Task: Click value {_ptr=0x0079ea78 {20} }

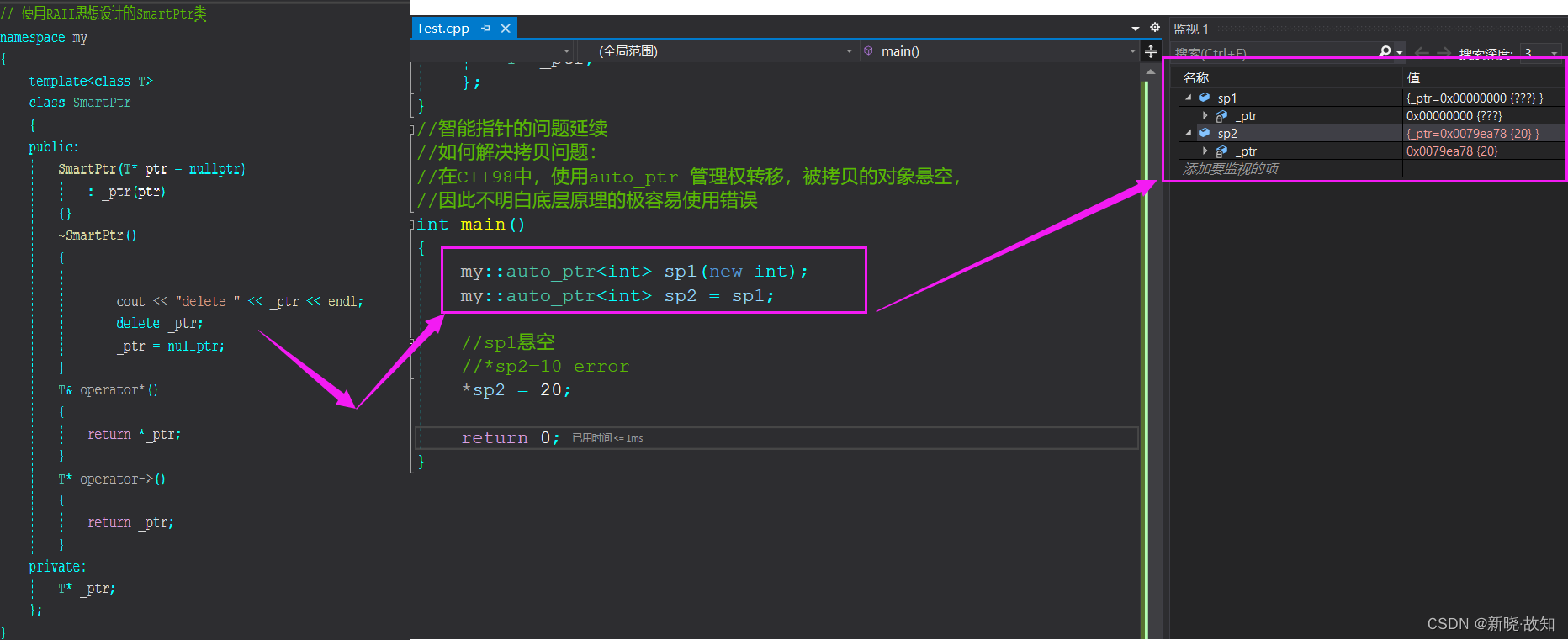Action: [x=1473, y=134]
